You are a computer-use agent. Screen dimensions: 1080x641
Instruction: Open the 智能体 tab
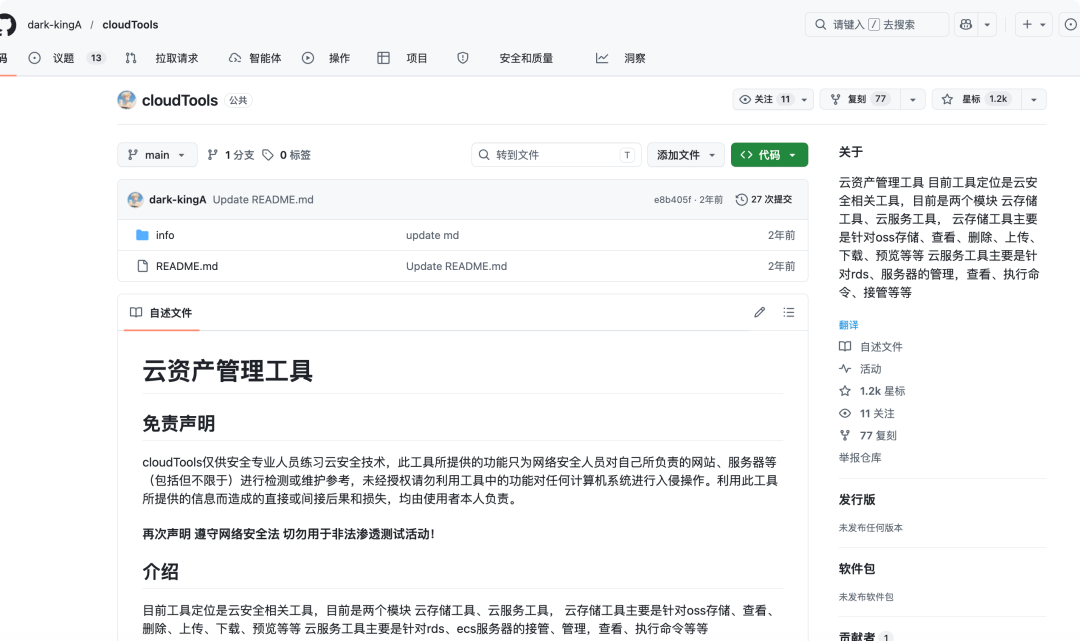coord(255,59)
